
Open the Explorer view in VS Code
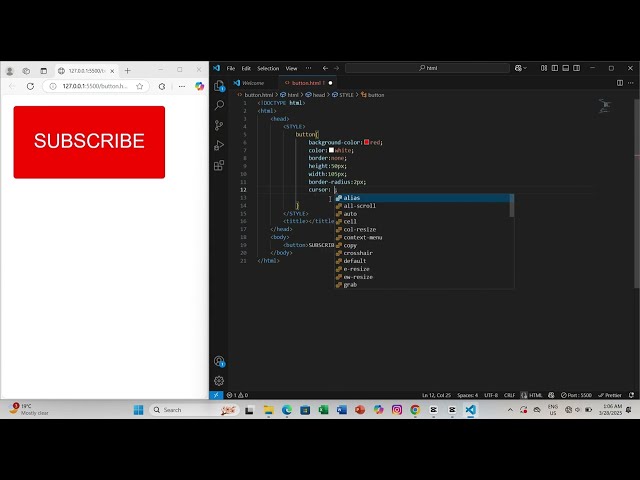[x=219, y=86]
